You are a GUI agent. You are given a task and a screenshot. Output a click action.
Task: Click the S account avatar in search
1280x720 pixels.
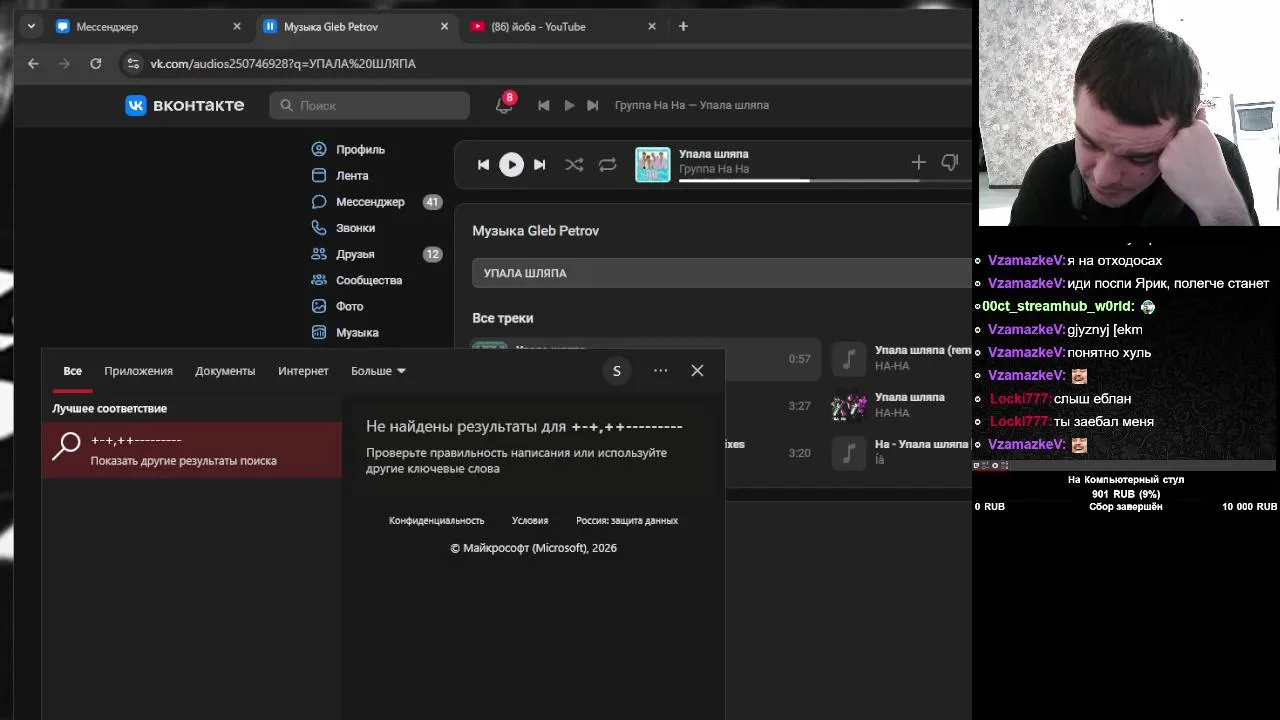click(617, 371)
